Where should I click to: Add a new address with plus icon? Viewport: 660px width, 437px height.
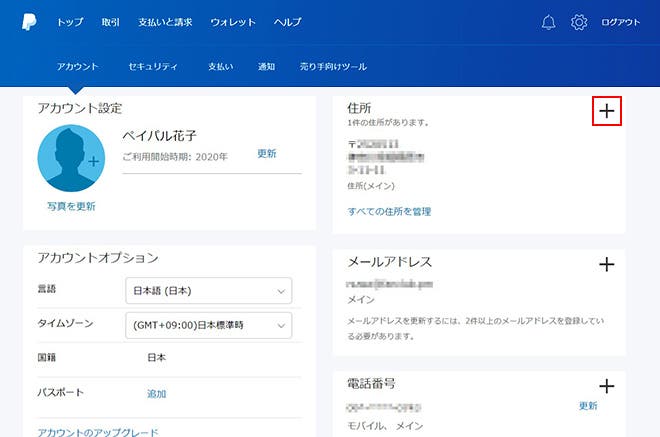[607, 113]
